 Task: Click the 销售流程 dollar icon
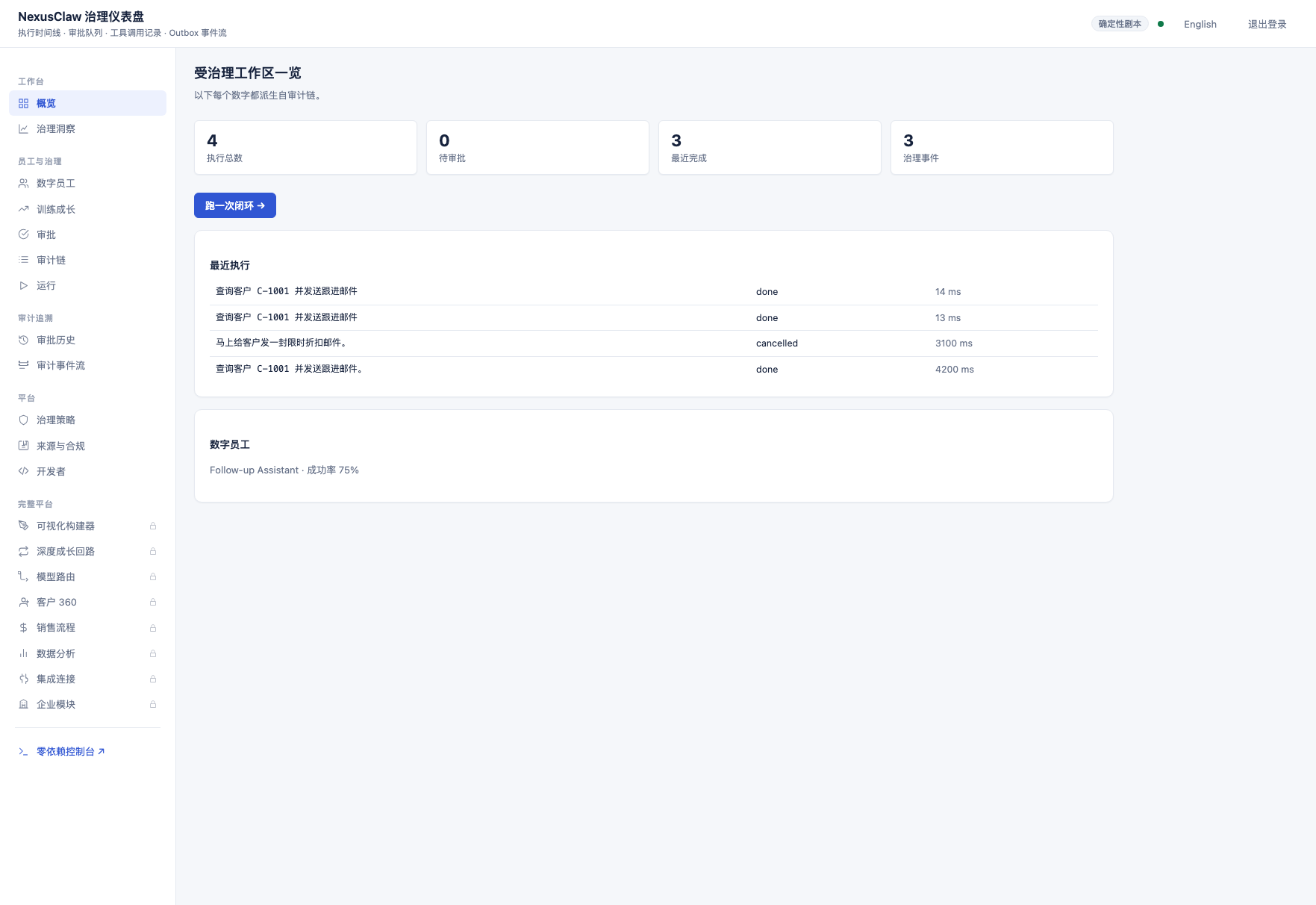tap(23, 627)
